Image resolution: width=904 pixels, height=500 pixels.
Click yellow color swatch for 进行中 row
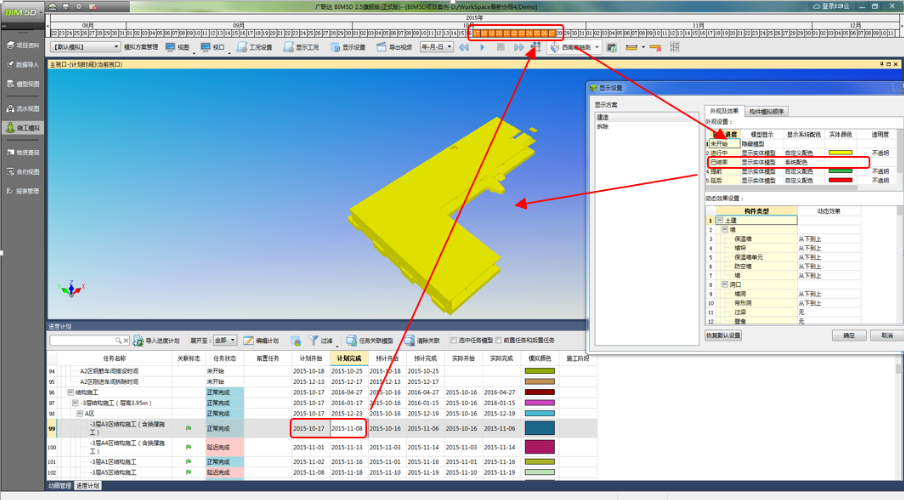click(x=840, y=153)
